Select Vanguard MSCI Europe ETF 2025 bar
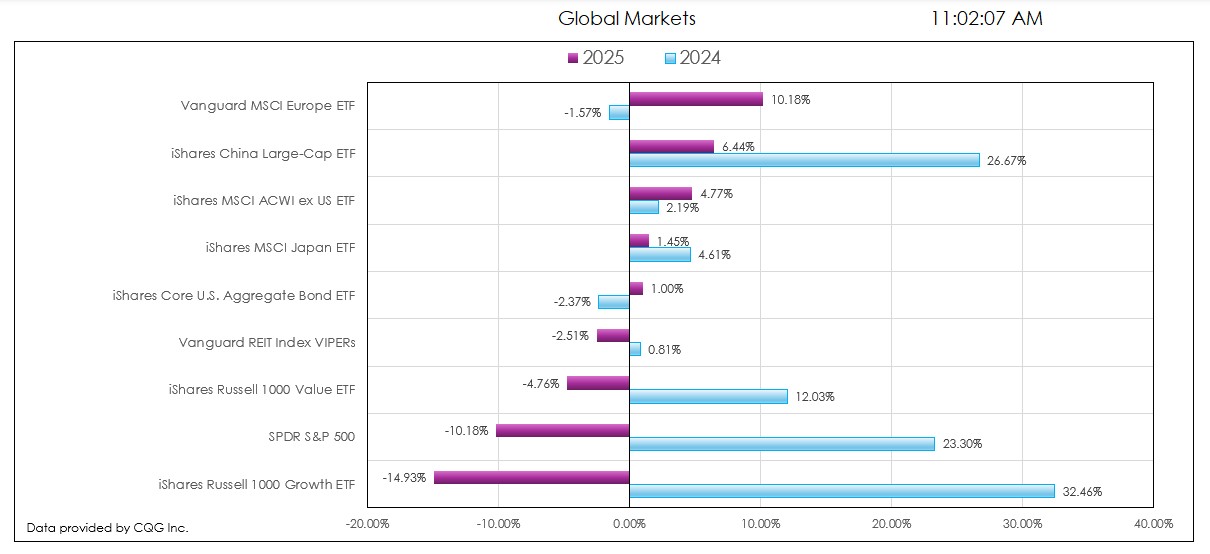 [x=695, y=99]
